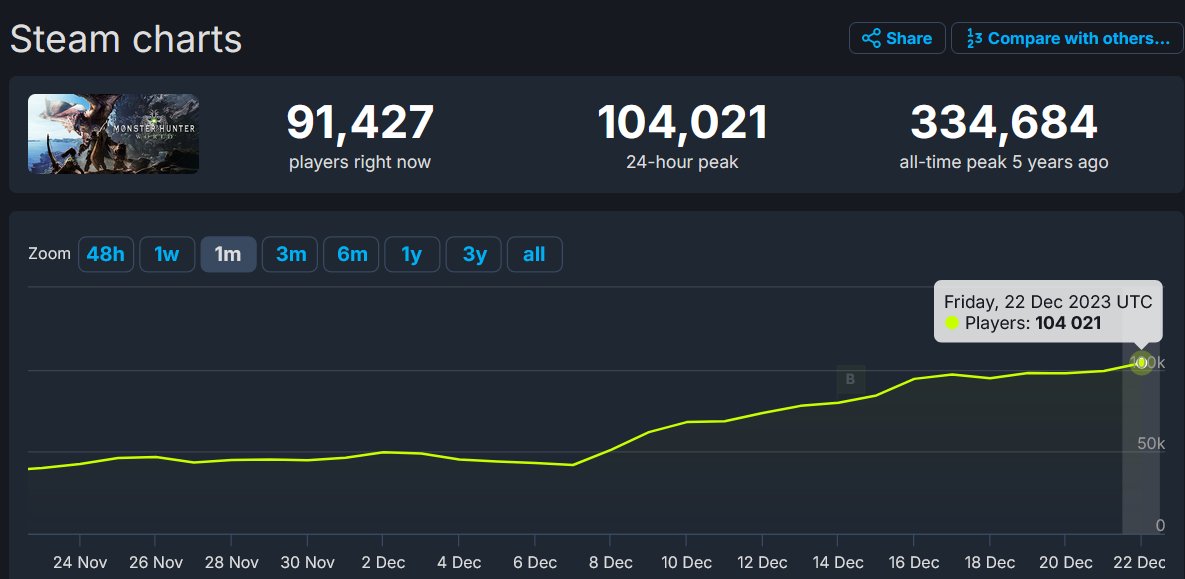Screen dimensions: 1185x579
Task: Click the 0 y-axis label
Action: click(x=1161, y=525)
